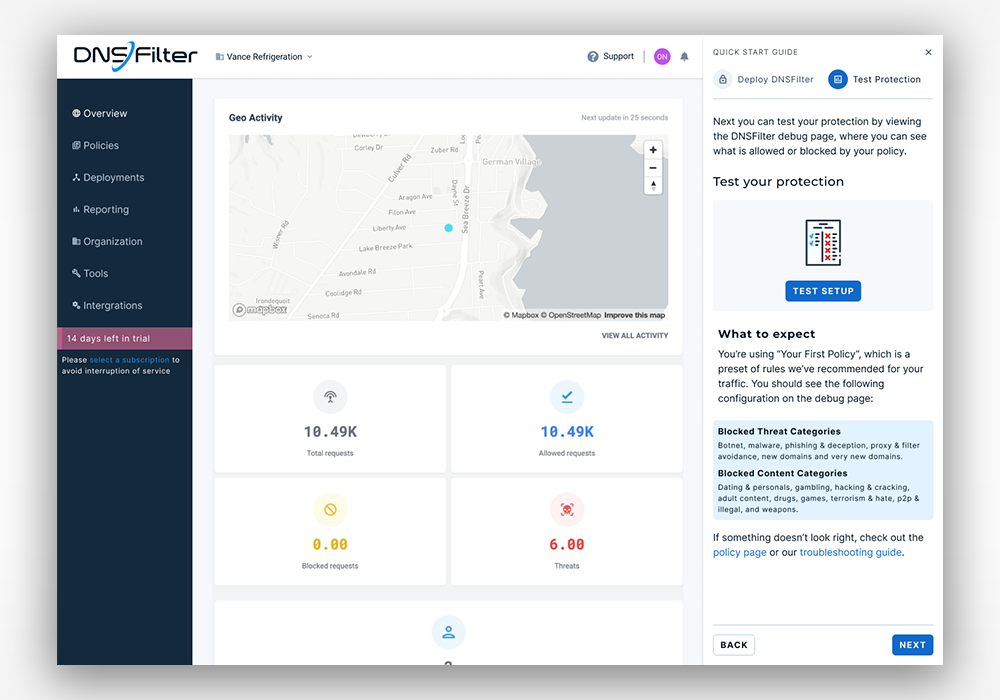Screen dimensions: 1000x700
Task: Open the notification bell
Action: click(684, 56)
